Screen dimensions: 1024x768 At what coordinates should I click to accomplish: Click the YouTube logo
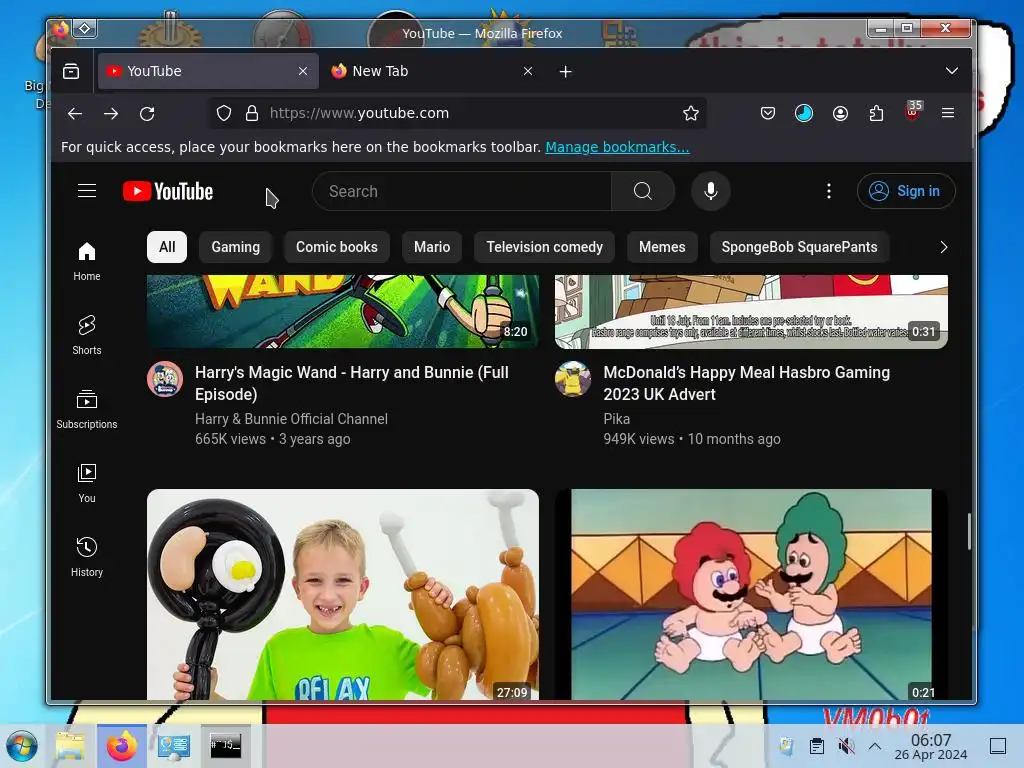168,191
